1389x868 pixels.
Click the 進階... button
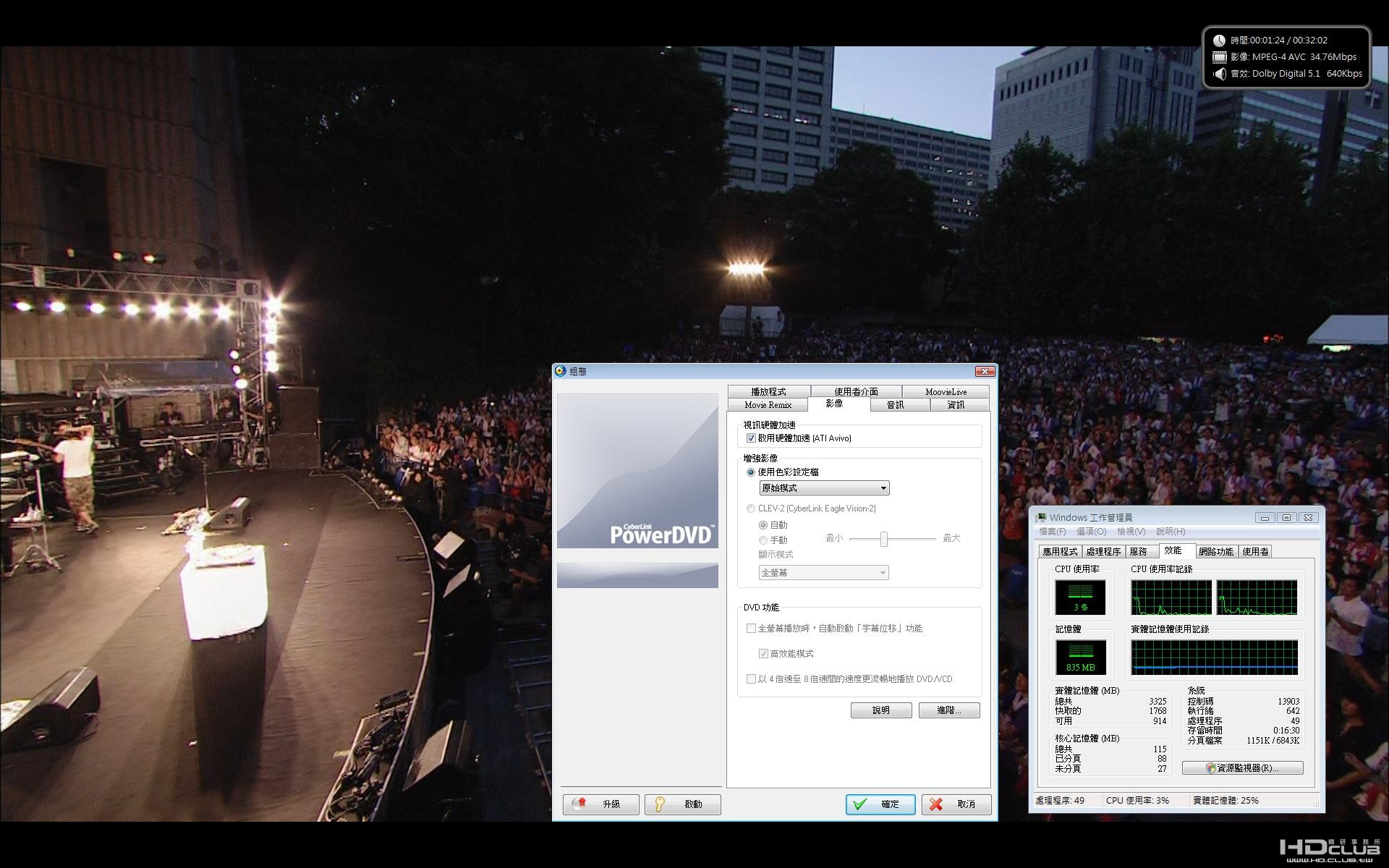pyautogui.click(x=949, y=710)
